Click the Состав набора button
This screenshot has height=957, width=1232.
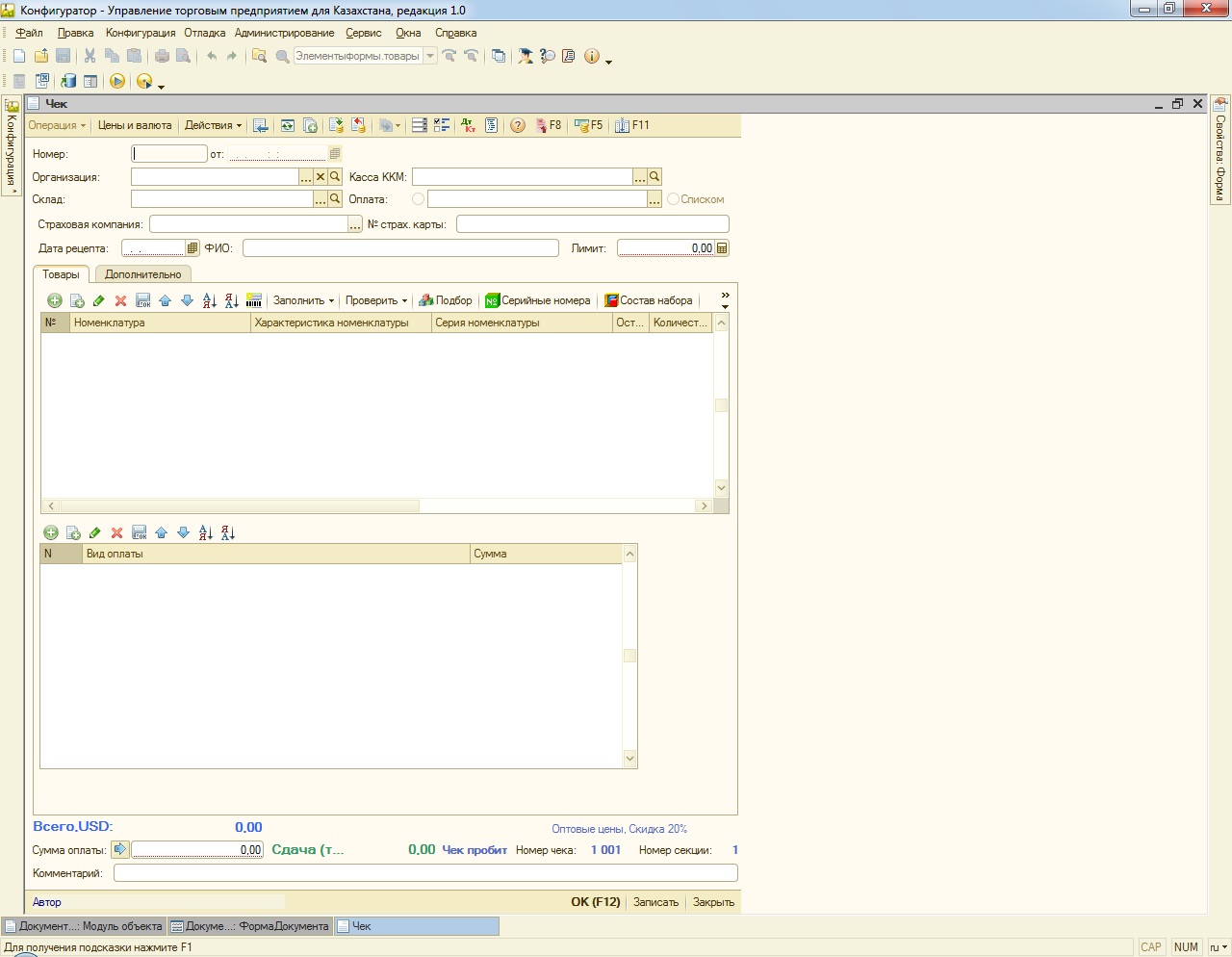(649, 300)
